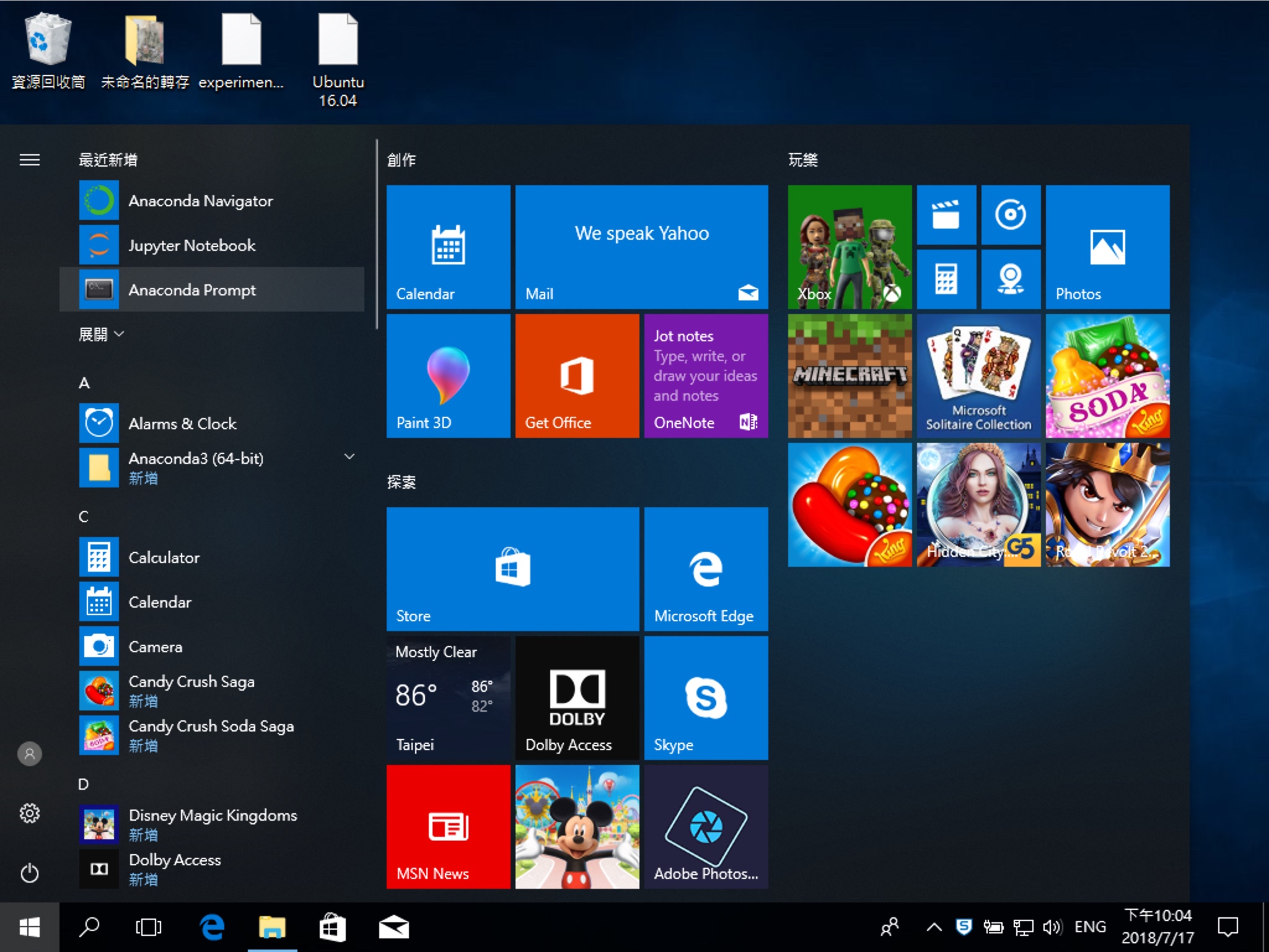This screenshot has width=1269, height=952.
Task: Open Movies & TV small tile
Action: pos(946,214)
